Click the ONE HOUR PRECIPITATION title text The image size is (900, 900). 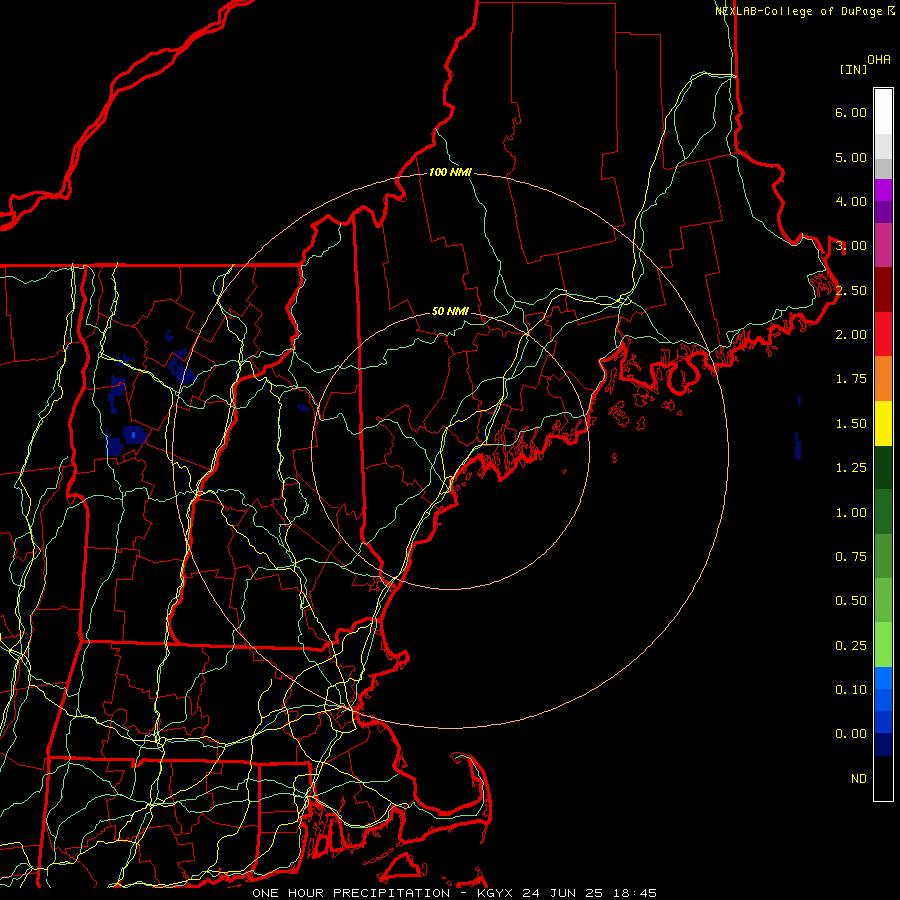click(x=351, y=893)
